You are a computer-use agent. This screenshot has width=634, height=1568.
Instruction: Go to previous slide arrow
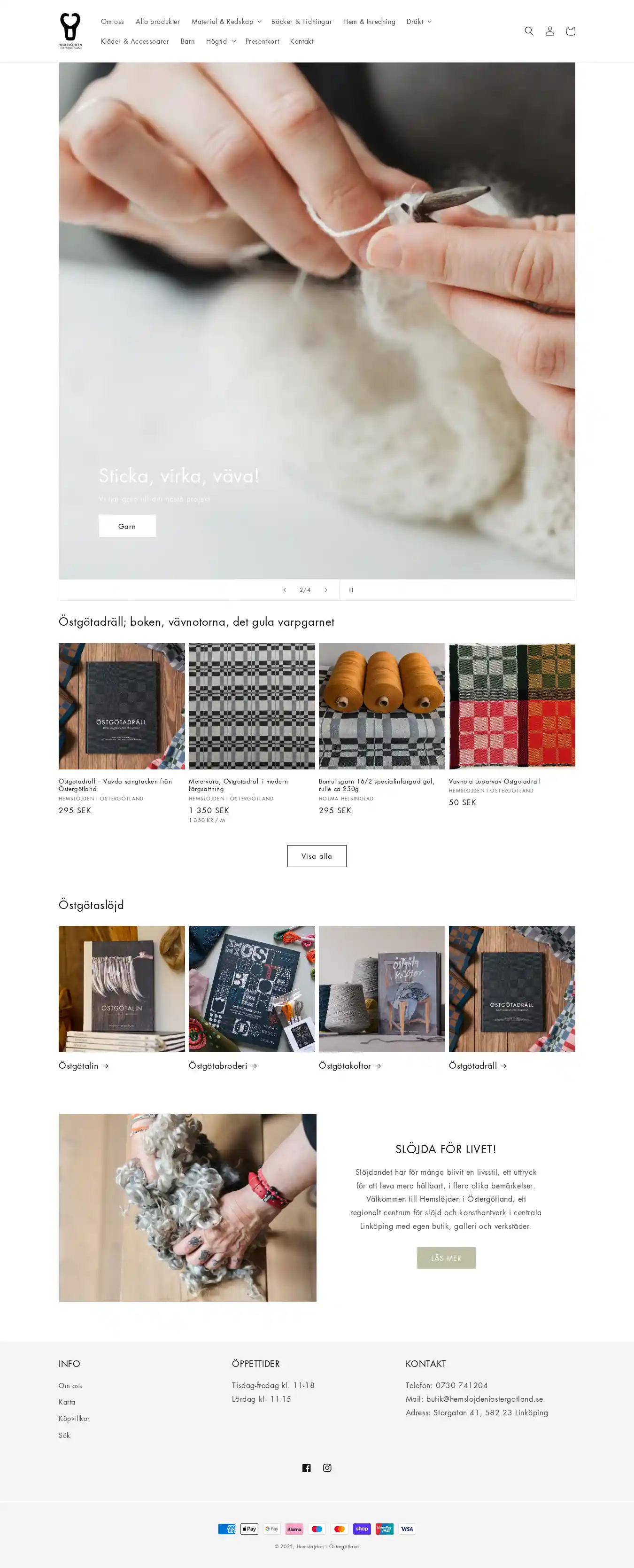(284, 590)
